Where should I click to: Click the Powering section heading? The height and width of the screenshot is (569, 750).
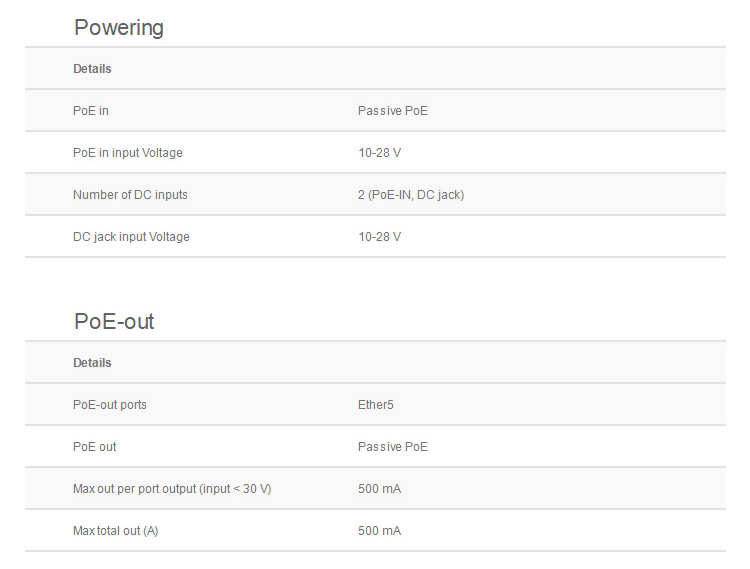point(119,28)
